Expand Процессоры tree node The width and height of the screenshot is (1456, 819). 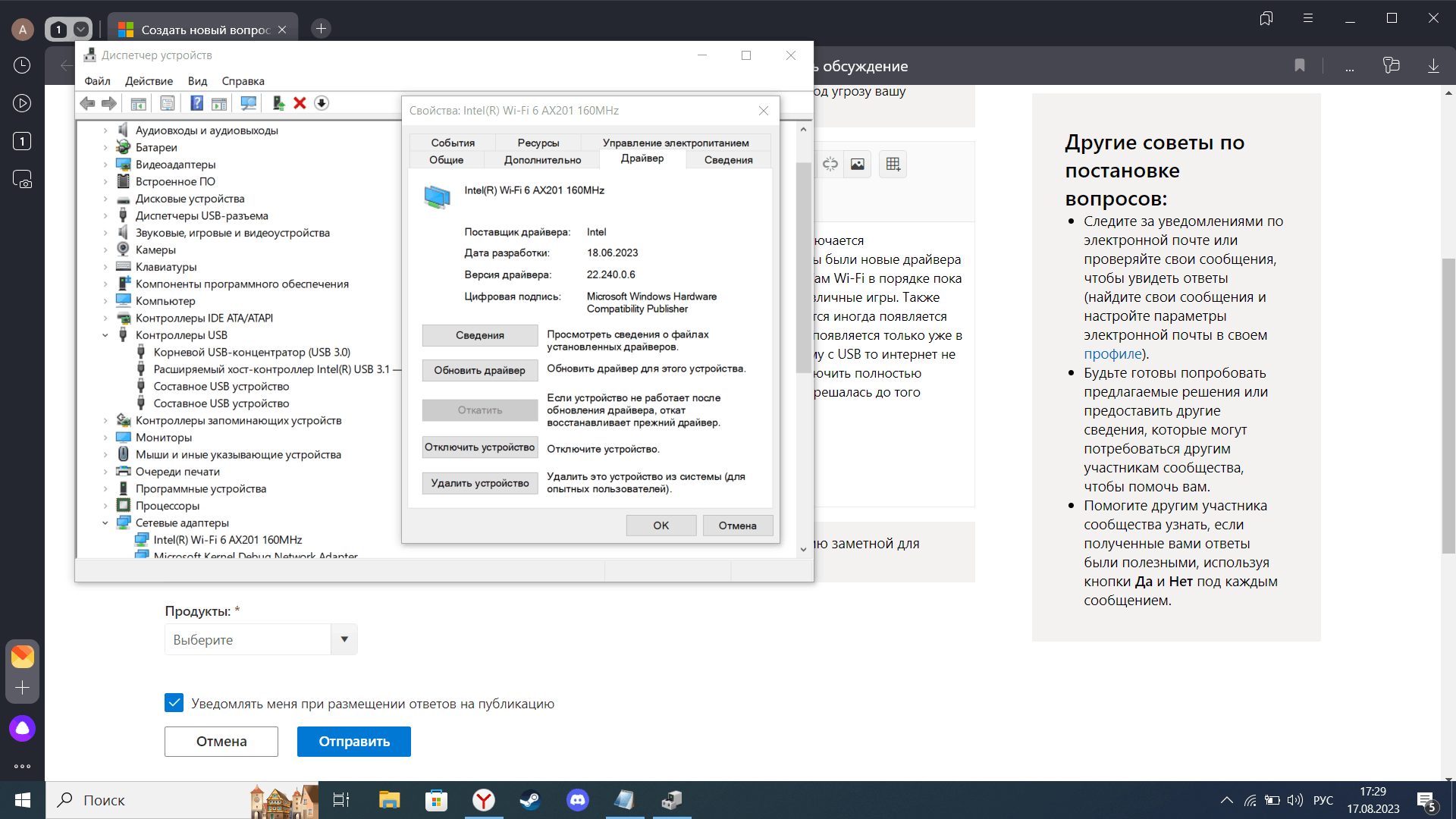[105, 506]
